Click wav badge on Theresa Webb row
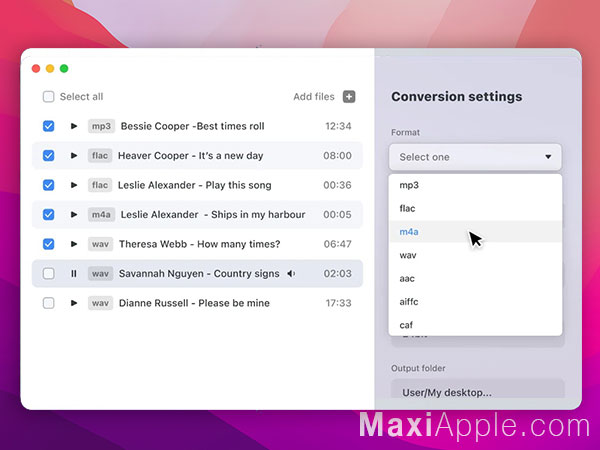 (100, 244)
